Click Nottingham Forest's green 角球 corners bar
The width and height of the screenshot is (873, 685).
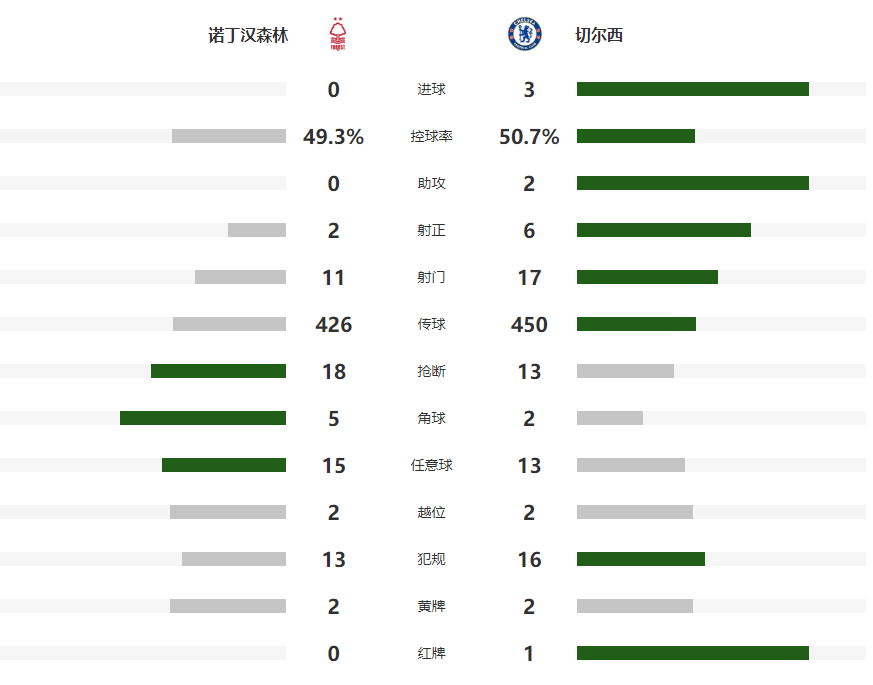(x=203, y=418)
